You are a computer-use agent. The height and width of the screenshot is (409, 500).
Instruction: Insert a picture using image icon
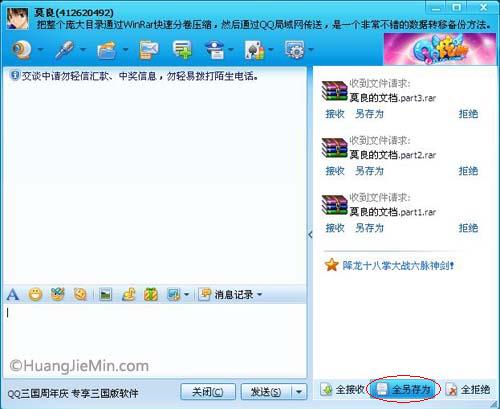click(106, 295)
